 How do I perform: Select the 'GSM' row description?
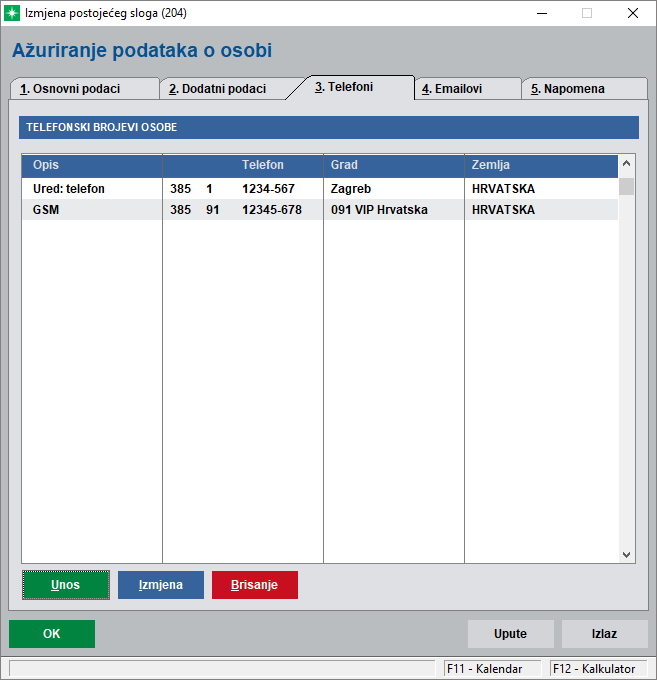(46, 210)
